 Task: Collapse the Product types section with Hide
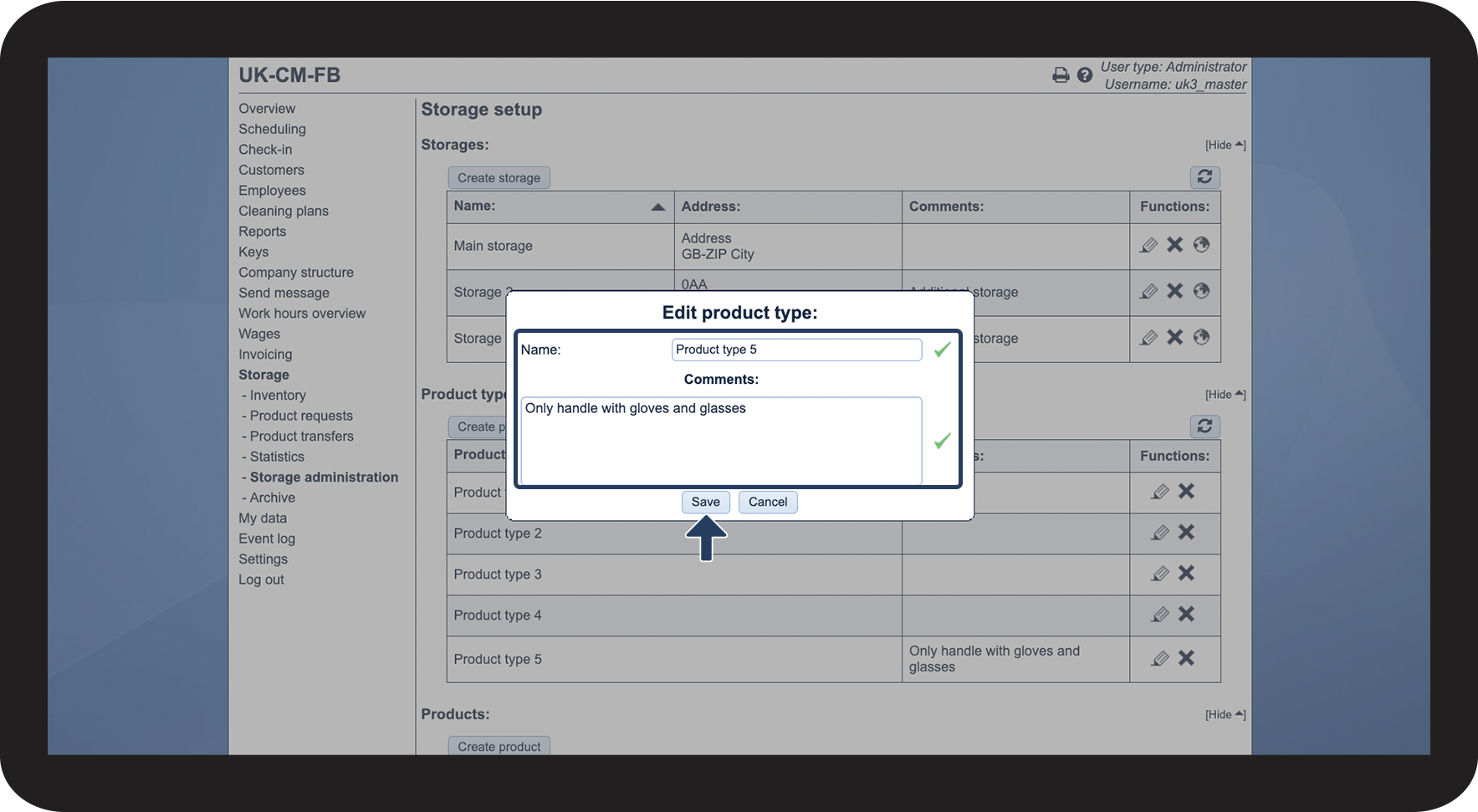point(1225,395)
